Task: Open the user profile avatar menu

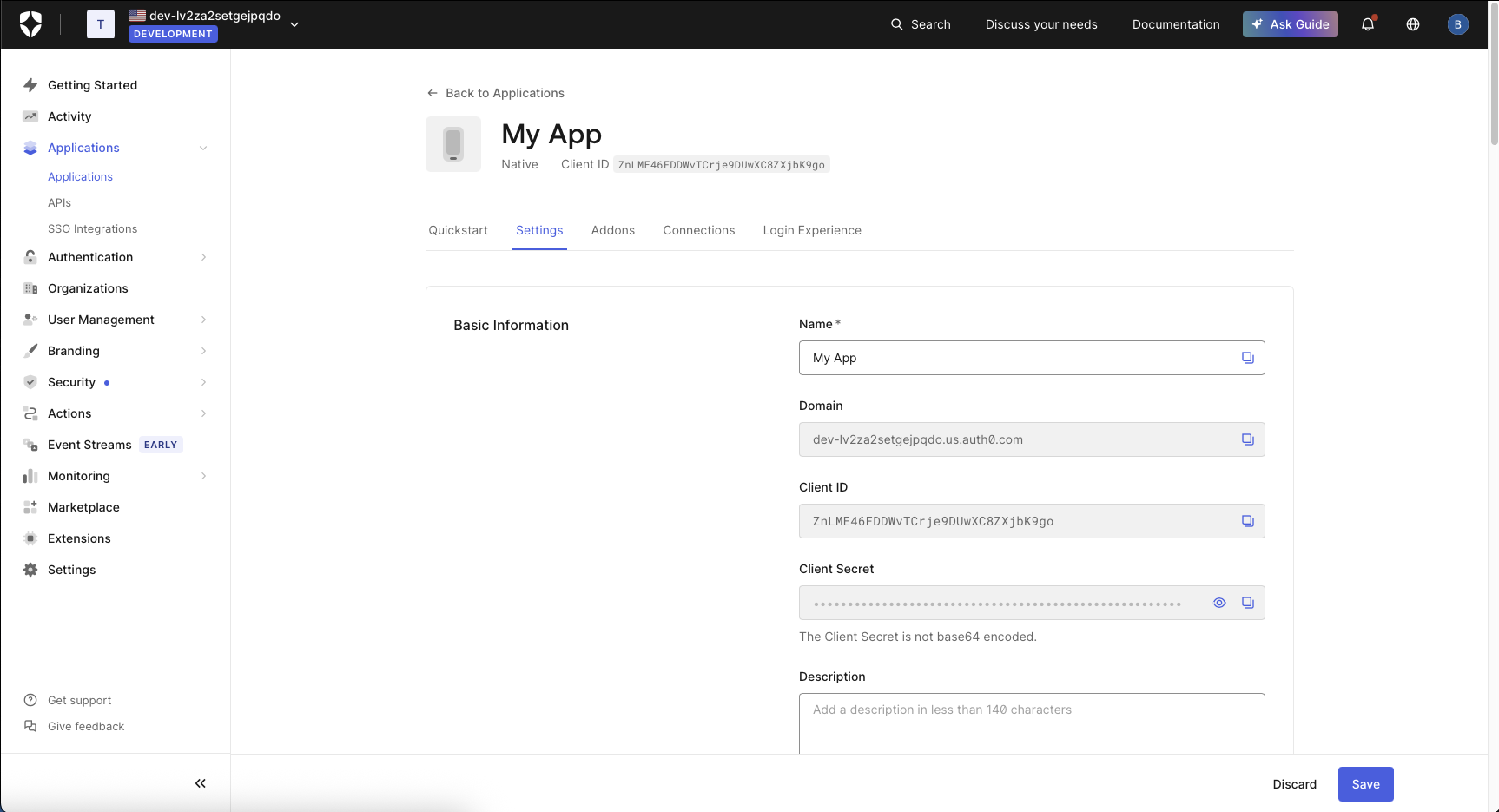Action: coord(1458,24)
